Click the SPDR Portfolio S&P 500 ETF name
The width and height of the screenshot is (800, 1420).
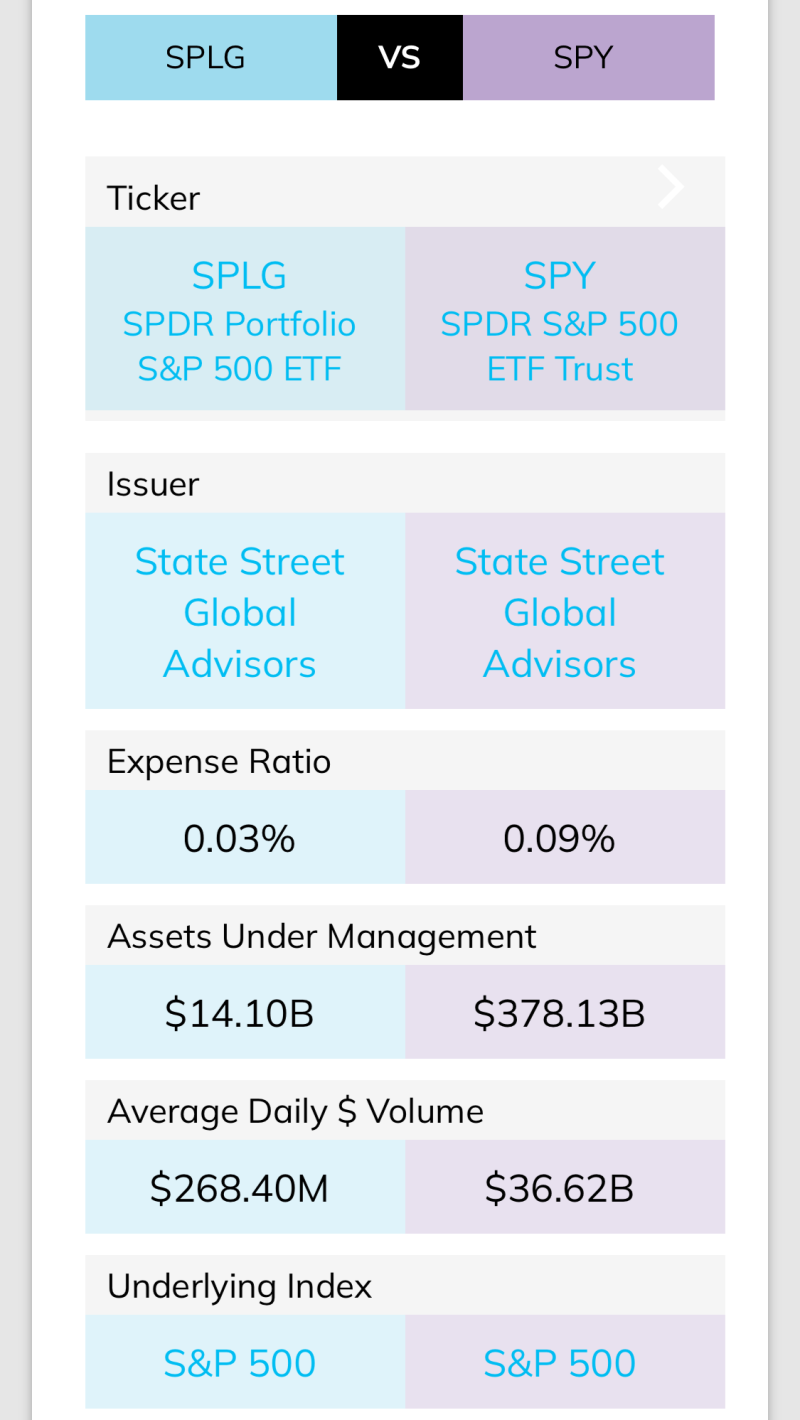click(239, 345)
